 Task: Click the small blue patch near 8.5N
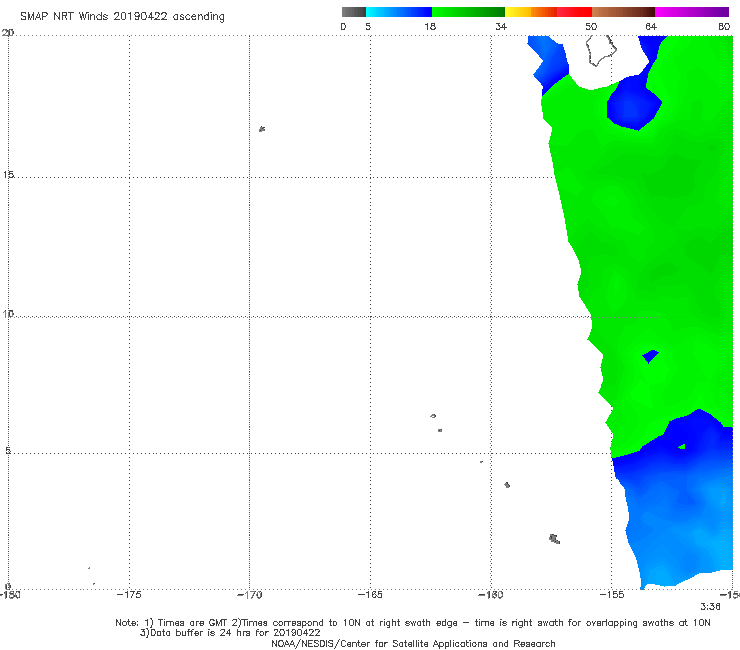[650, 356]
